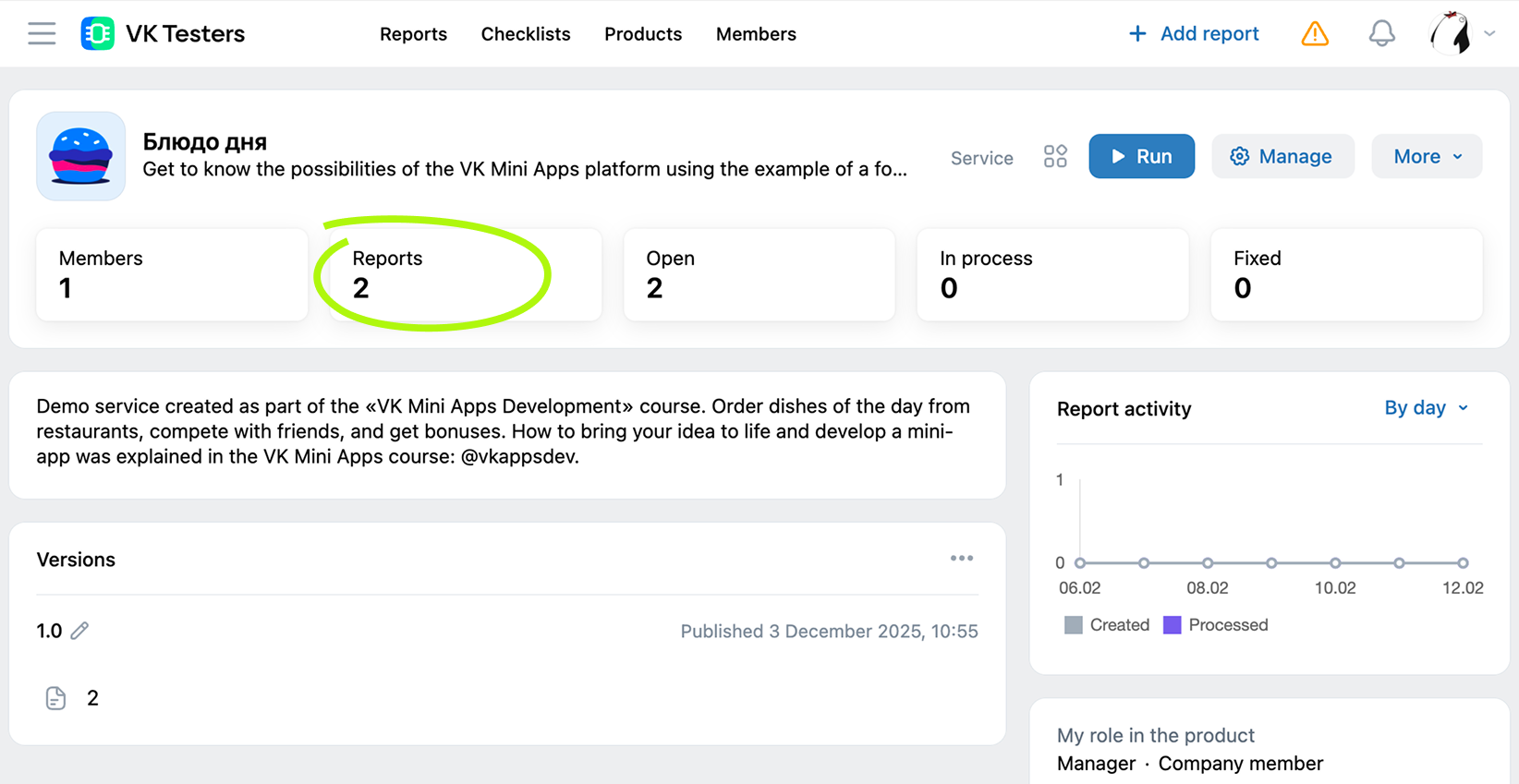Click the user profile avatar

pyautogui.click(x=1450, y=33)
